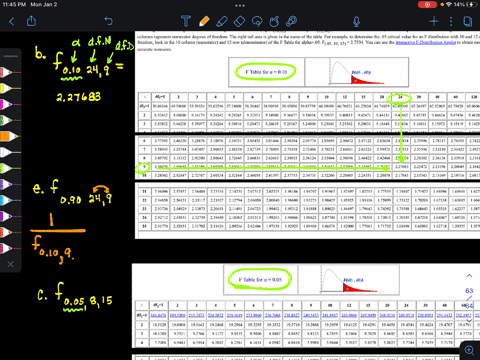Select the Eraser tool
This screenshot has width=480, height=360.
click(240, 22)
